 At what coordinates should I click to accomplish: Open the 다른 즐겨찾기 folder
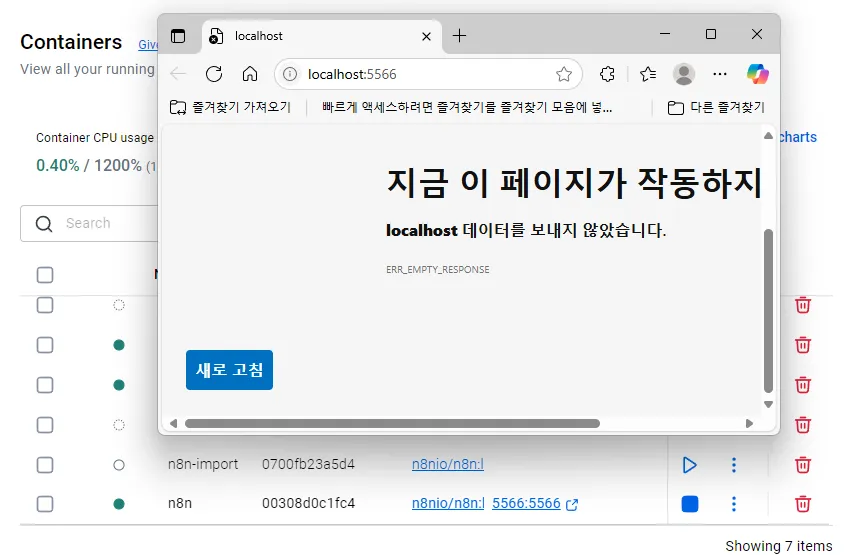pyautogui.click(x=716, y=107)
